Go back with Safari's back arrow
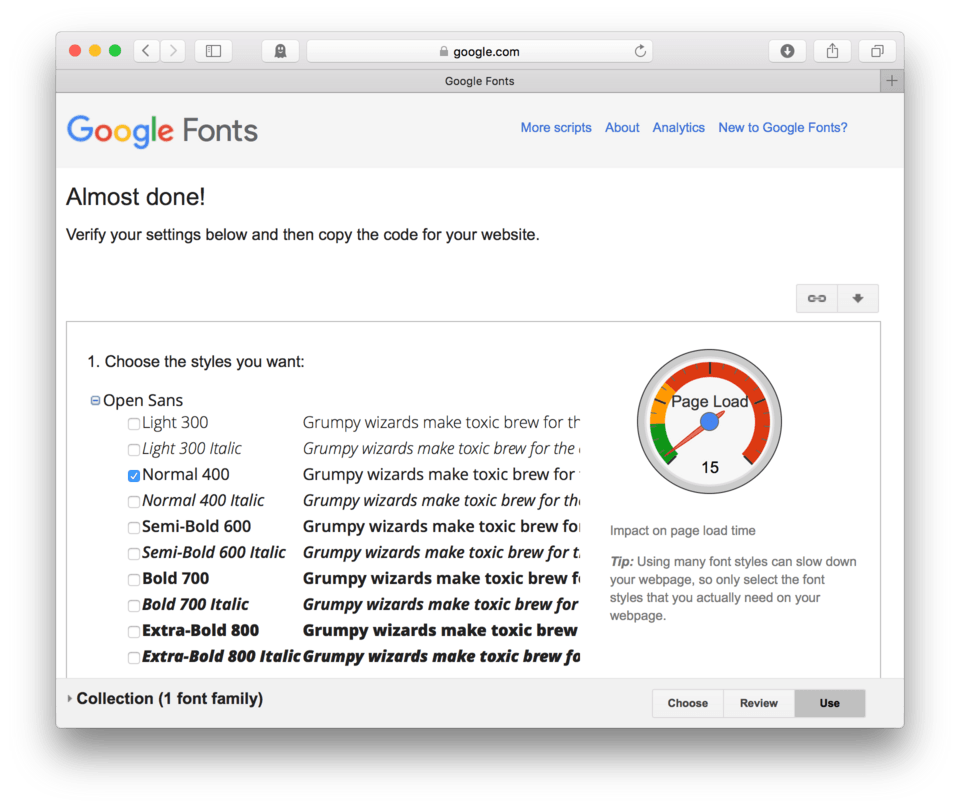960x808 pixels. click(146, 51)
